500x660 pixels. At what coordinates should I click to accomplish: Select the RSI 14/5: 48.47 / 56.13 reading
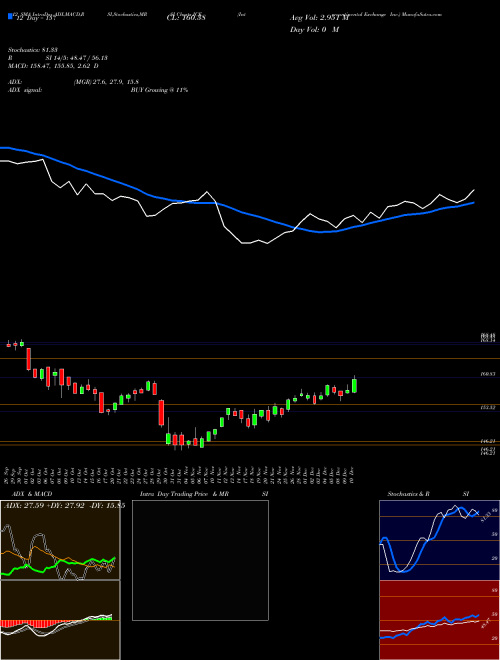(x=58, y=58)
